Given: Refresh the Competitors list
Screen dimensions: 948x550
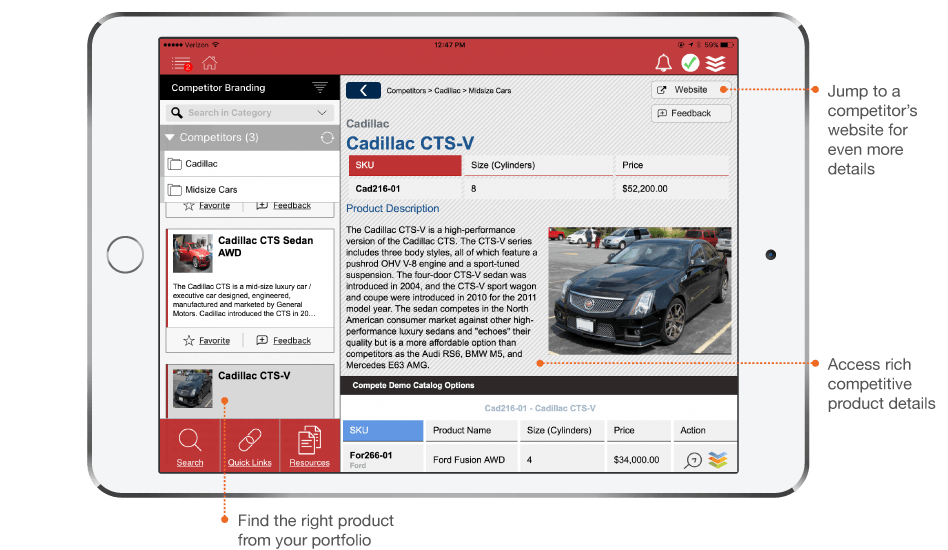Looking at the screenshot, I should pyautogui.click(x=326, y=138).
